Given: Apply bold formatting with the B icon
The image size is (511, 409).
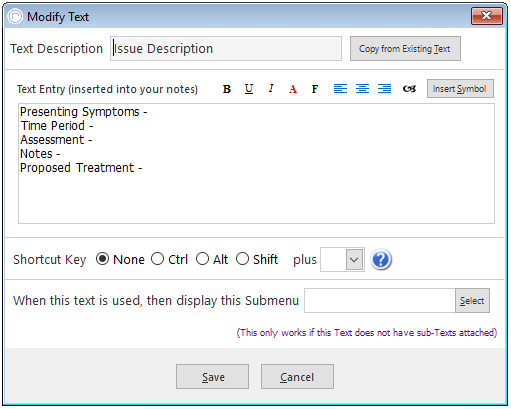Looking at the screenshot, I should pyautogui.click(x=227, y=89).
